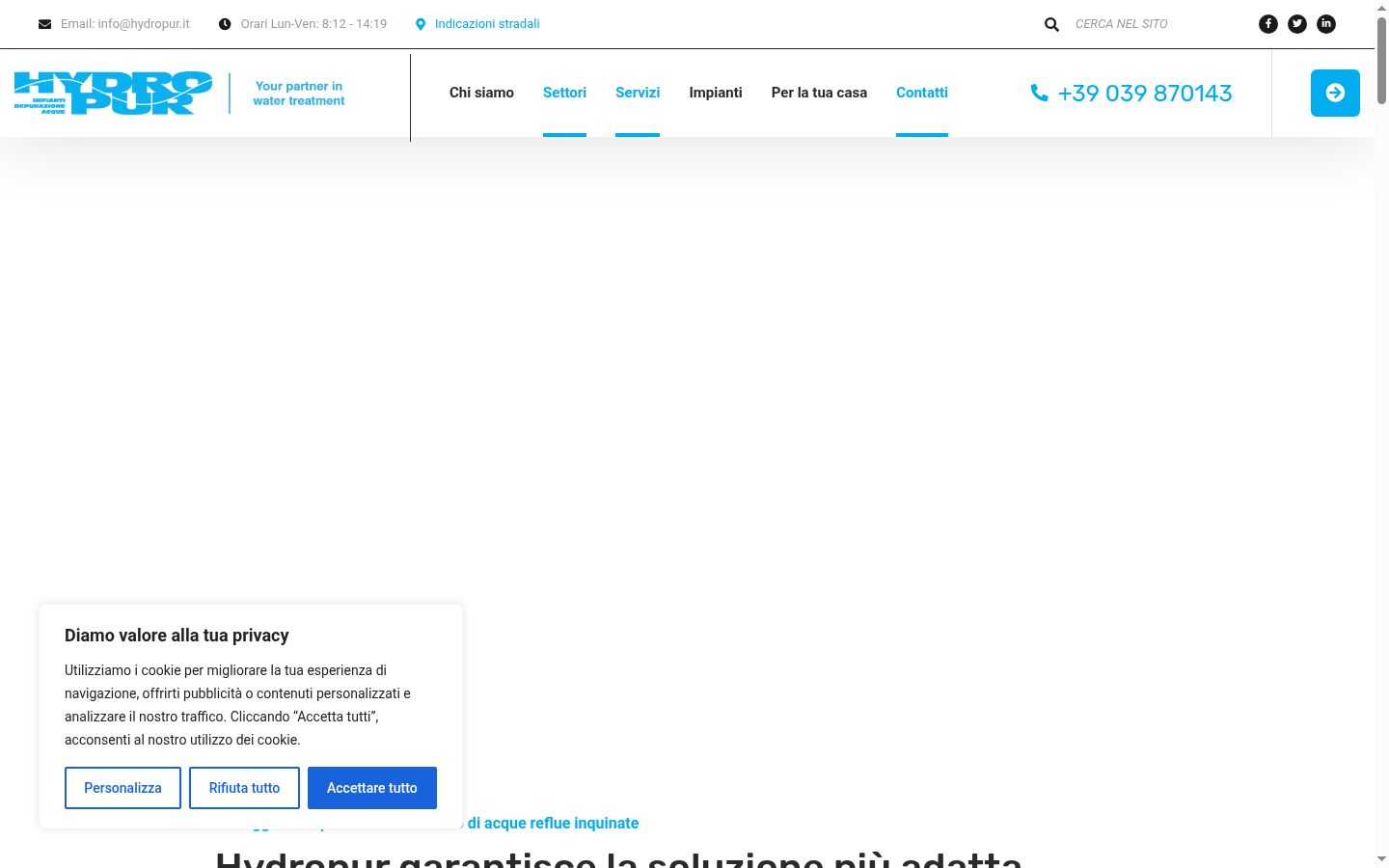Image resolution: width=1389 pixels, height=868 pixels.
Task: Click the blue arrow button
Action: coord(1335,93)
